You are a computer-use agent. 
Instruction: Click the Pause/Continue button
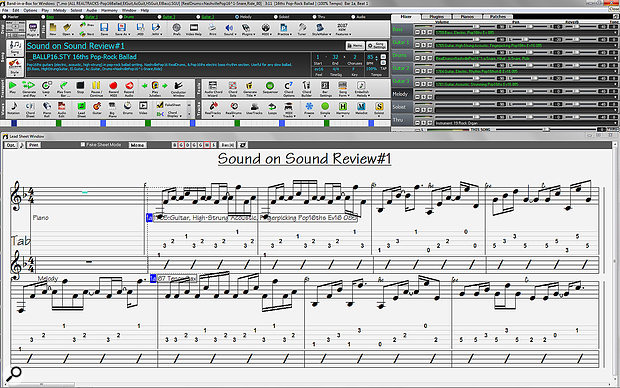(x=96, y=87)
